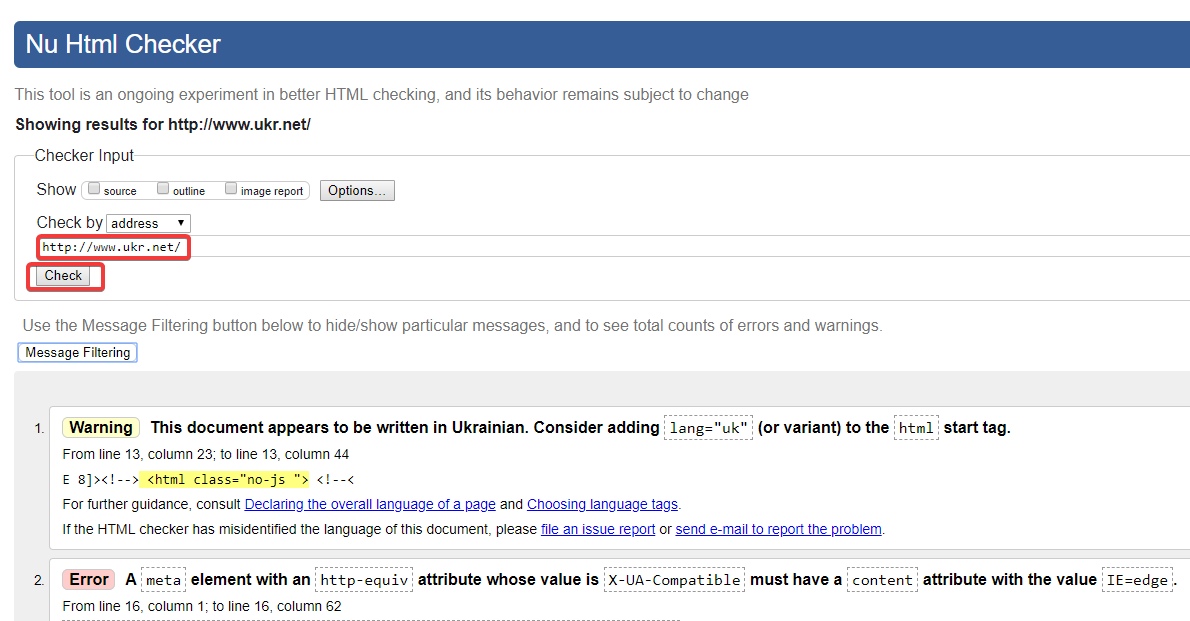Tick the image report checkbox
The image size is (1190, 621).
(x=231, y=189)
